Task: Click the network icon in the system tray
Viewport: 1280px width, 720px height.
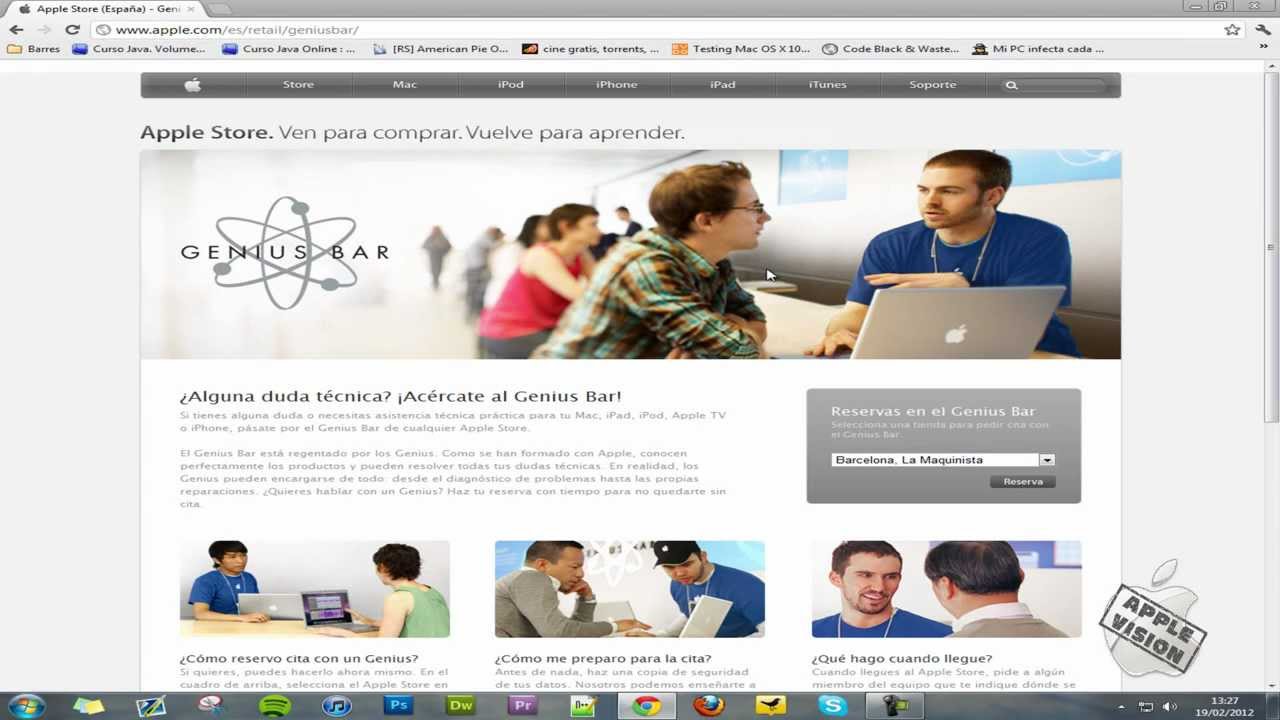Action: pyautogui.click(x=1146, y=707)
